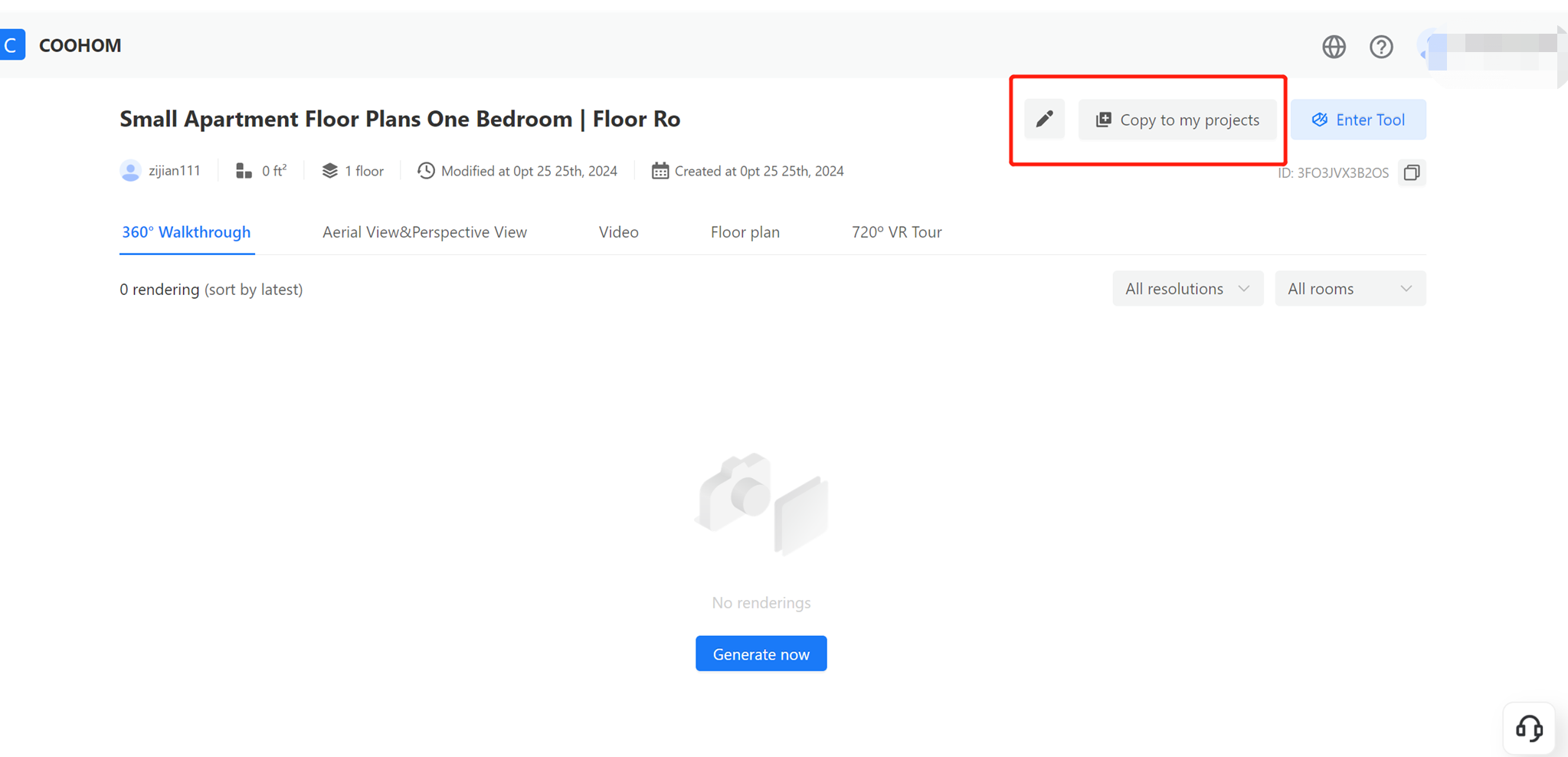Copy the project ID with copy icon
This screenshot has height=757, width=1568.
(1412, 172)
